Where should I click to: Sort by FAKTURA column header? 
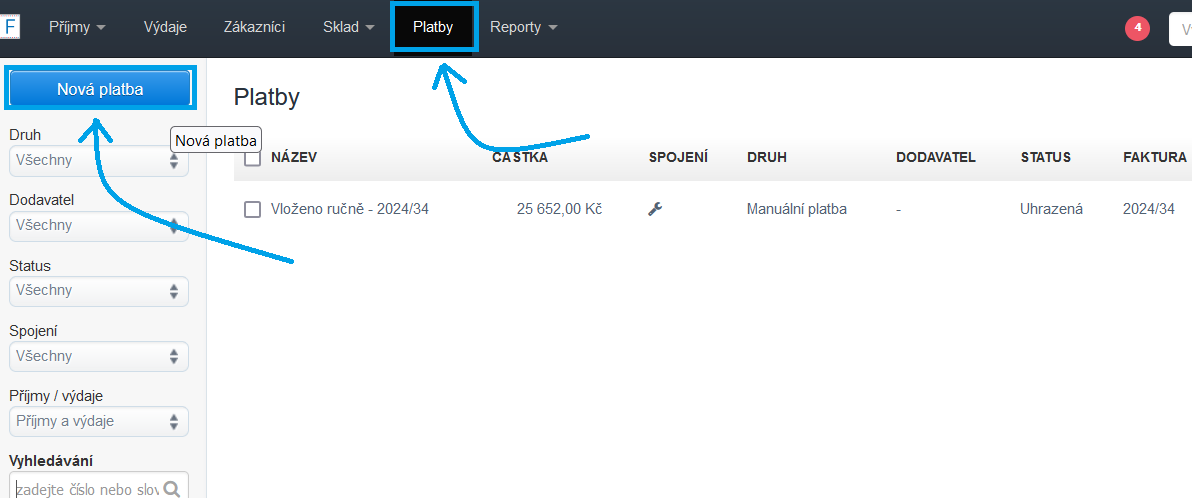1155,157
